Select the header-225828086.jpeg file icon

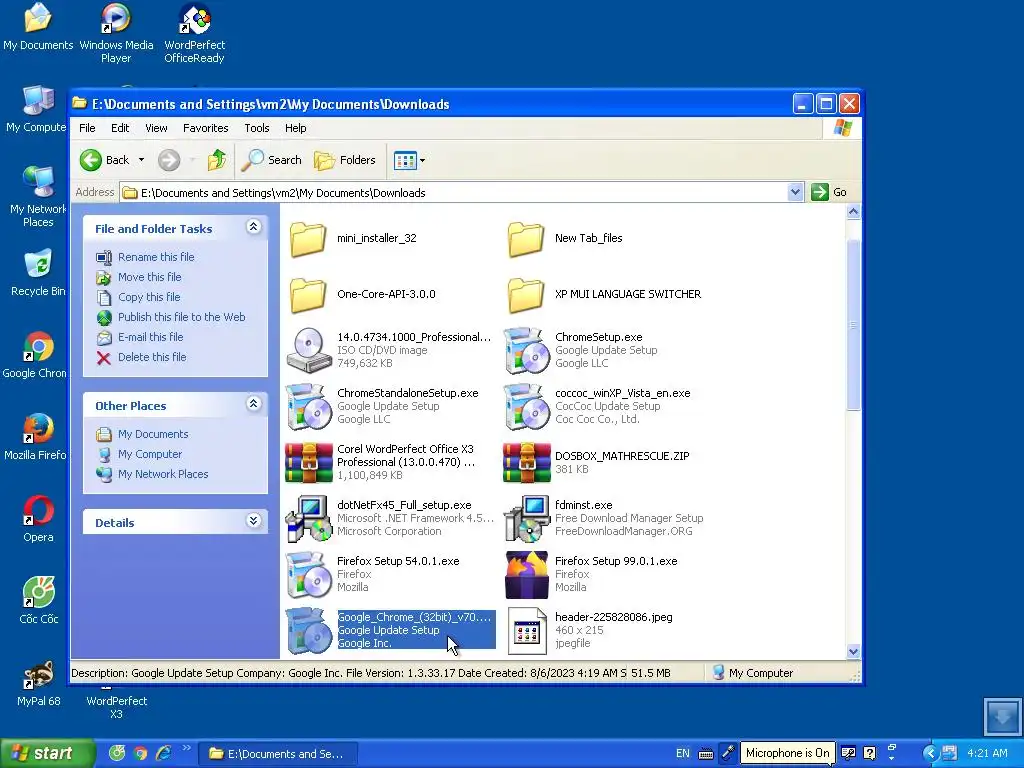point(526,631)
